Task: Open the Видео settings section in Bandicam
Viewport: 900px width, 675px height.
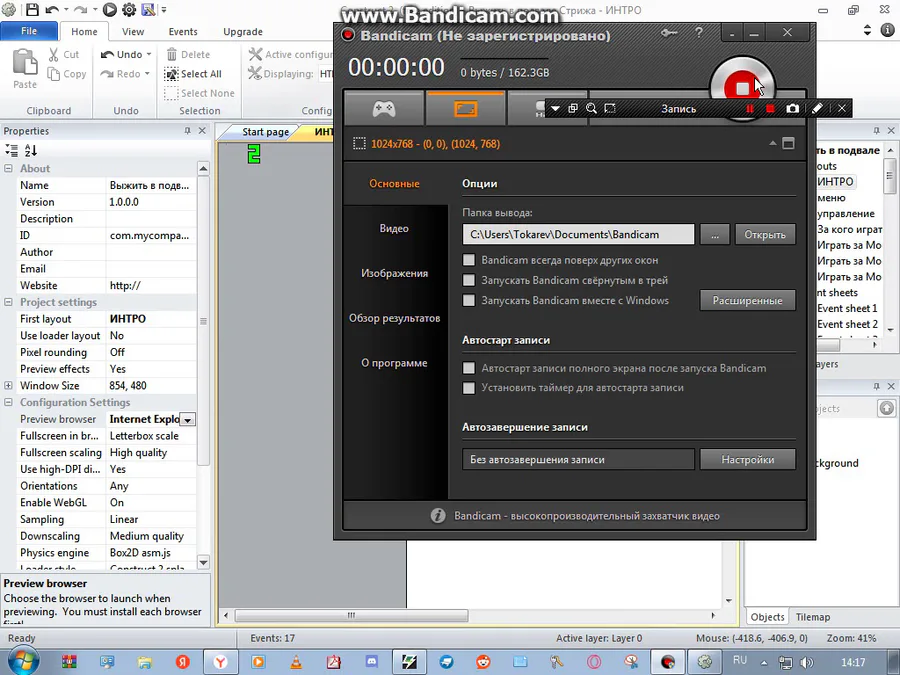Action: pos(394,228)
